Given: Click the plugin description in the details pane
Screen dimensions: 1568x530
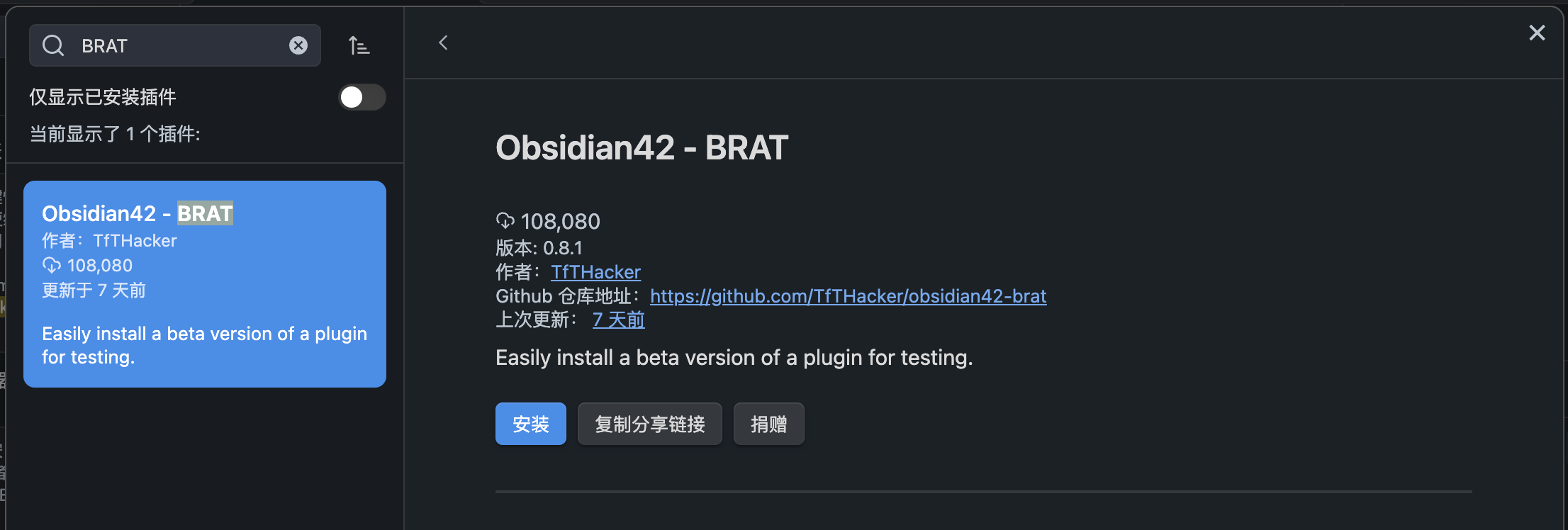Looking at the screenshot, I should (734, 358).
